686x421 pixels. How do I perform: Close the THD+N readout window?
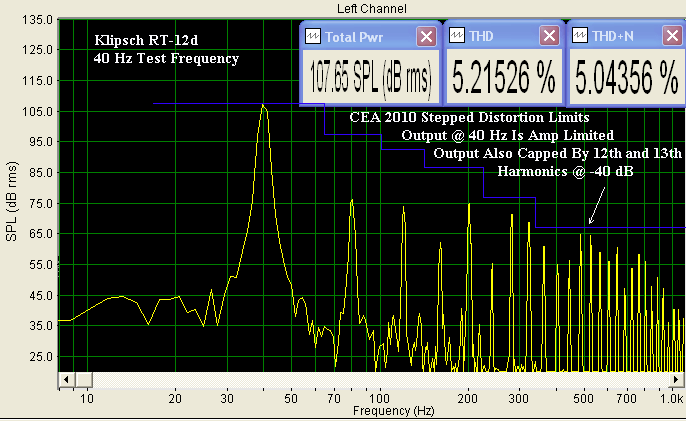click(x=672, y=35)
